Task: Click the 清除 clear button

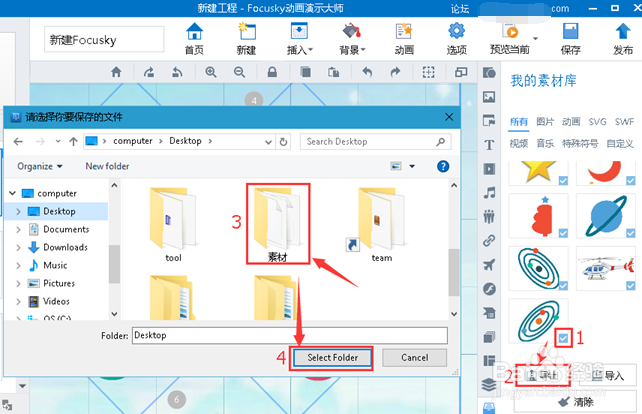Action: pyautogui.click(x=575, y=402)
